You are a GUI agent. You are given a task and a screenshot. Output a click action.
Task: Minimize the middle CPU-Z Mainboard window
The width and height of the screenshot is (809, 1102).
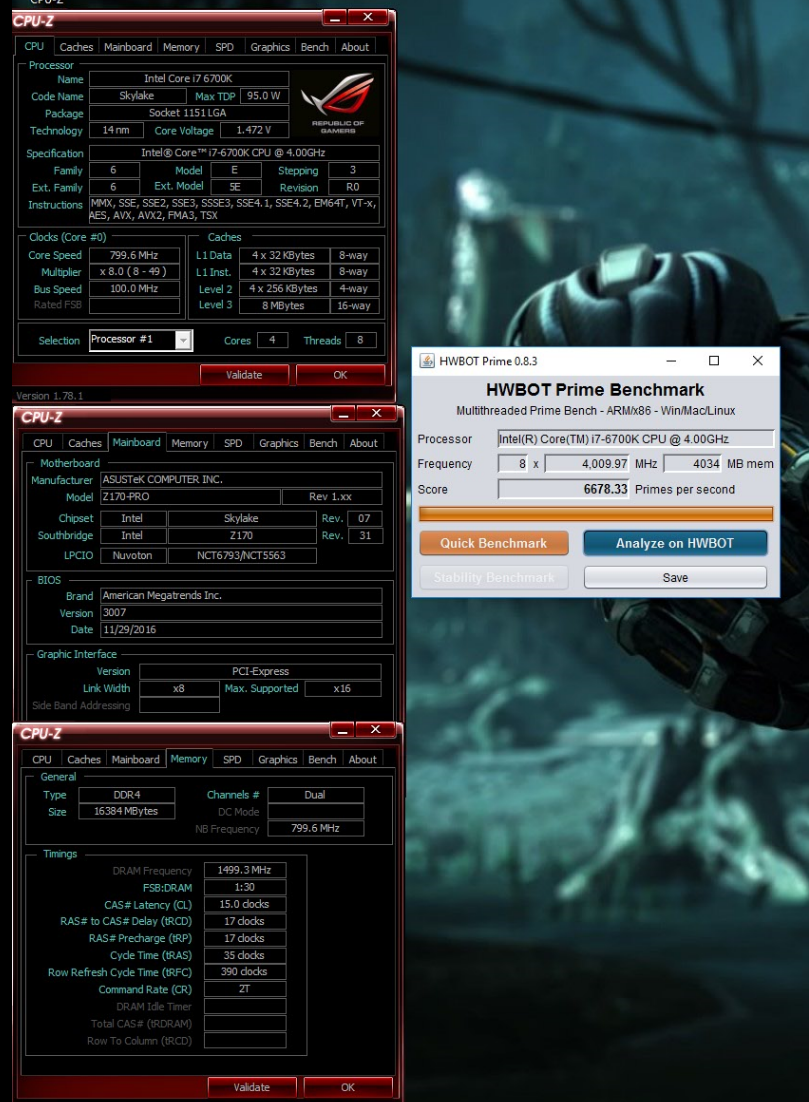click(343, 414)
